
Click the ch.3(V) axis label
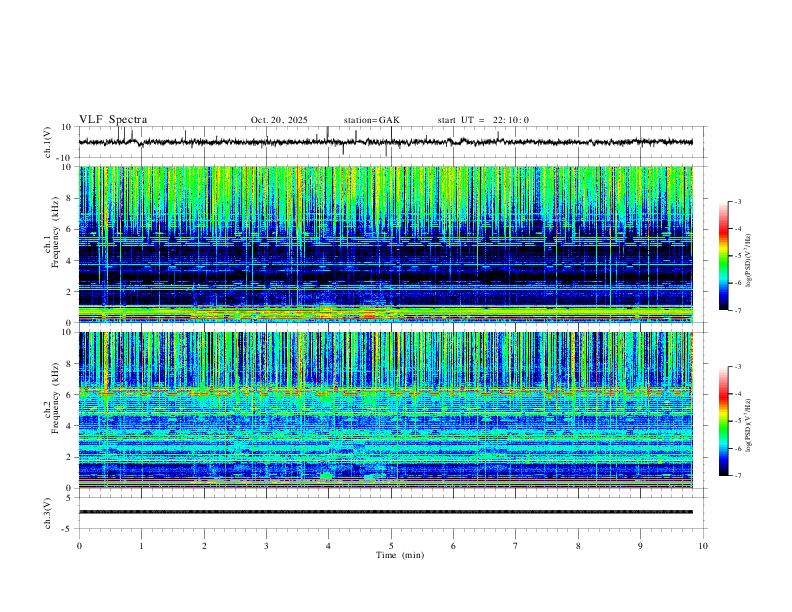pyautogui.click(x=48, y=513)
